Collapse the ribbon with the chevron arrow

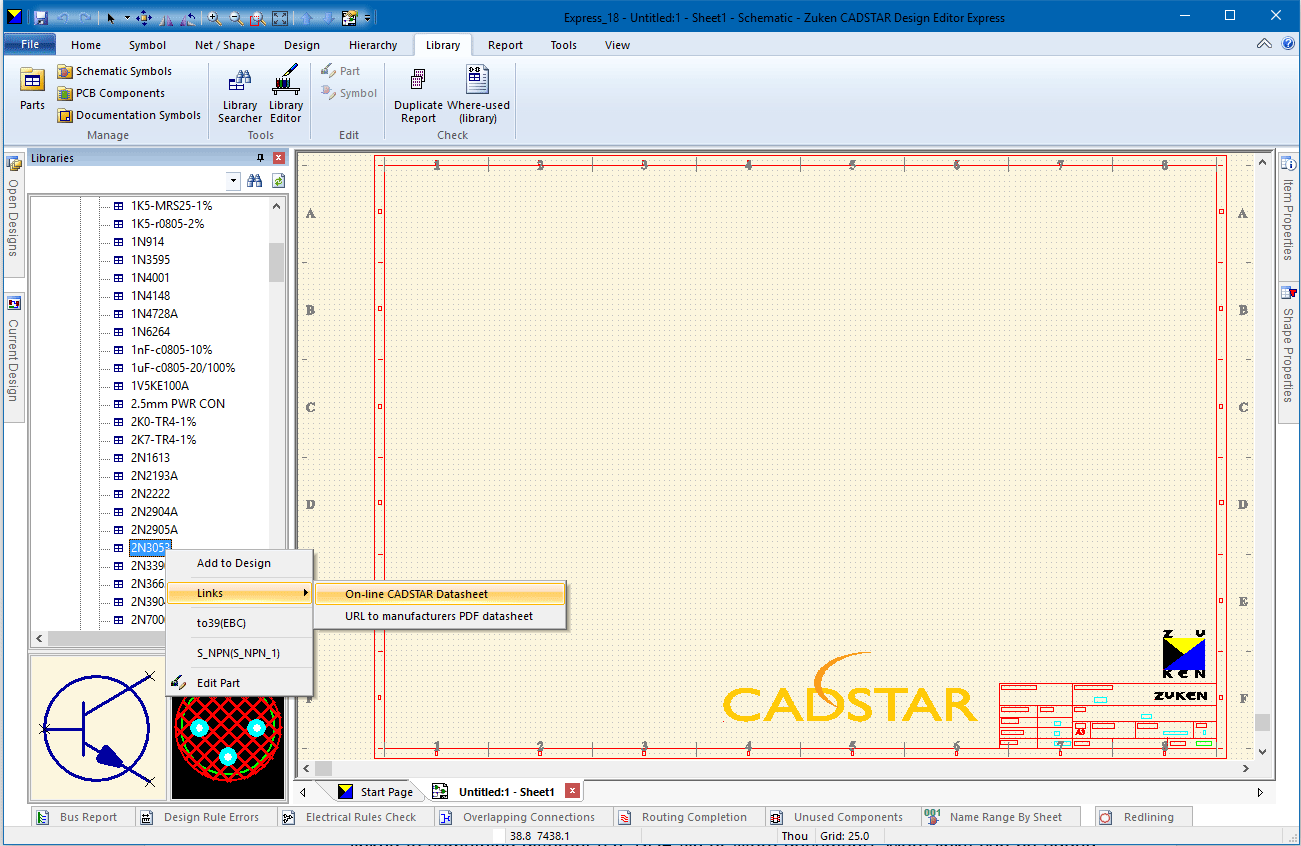tap(1265, 44)
